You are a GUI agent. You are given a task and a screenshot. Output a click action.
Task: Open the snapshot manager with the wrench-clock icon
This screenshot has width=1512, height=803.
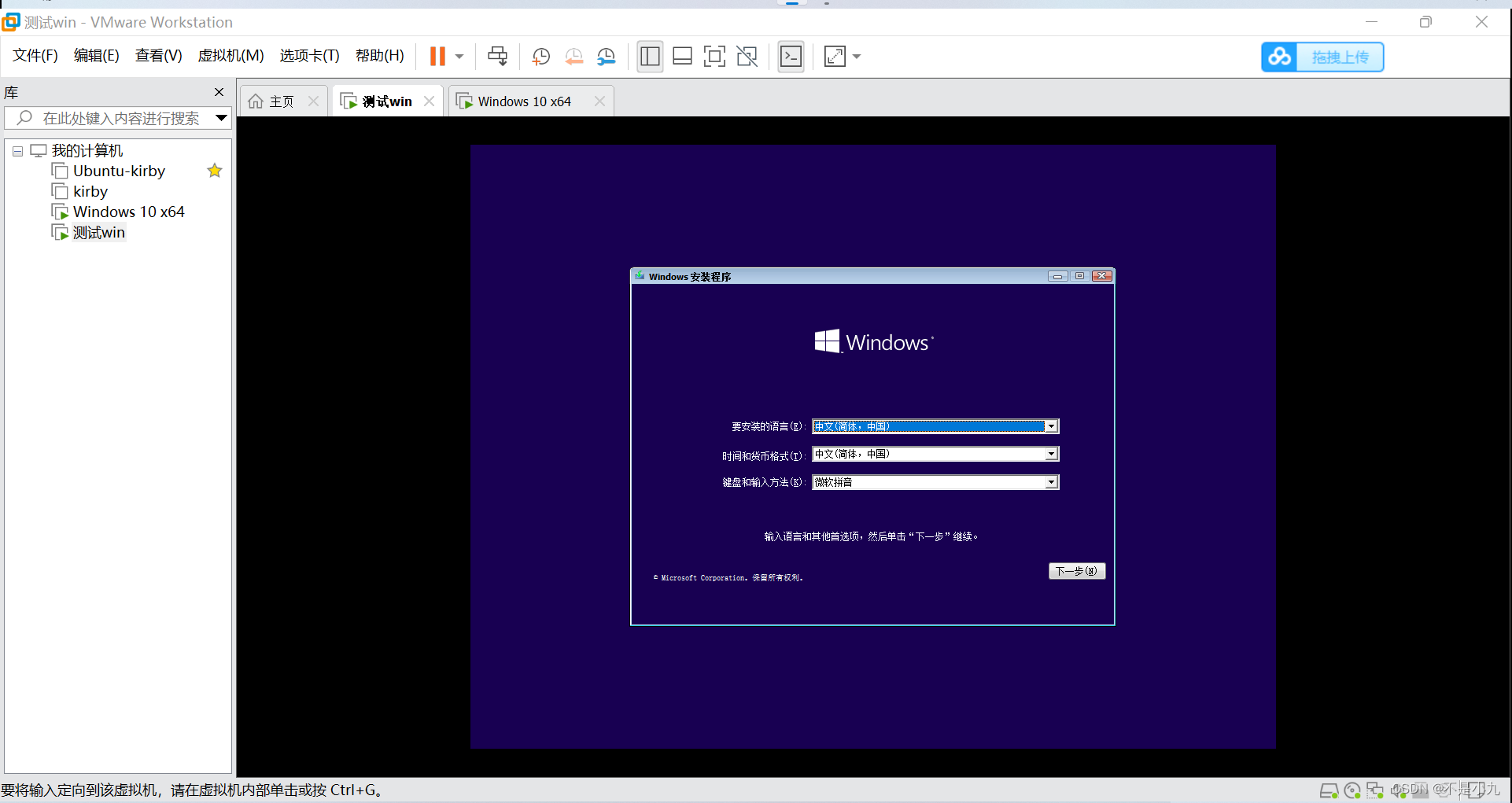coord(606,56)
